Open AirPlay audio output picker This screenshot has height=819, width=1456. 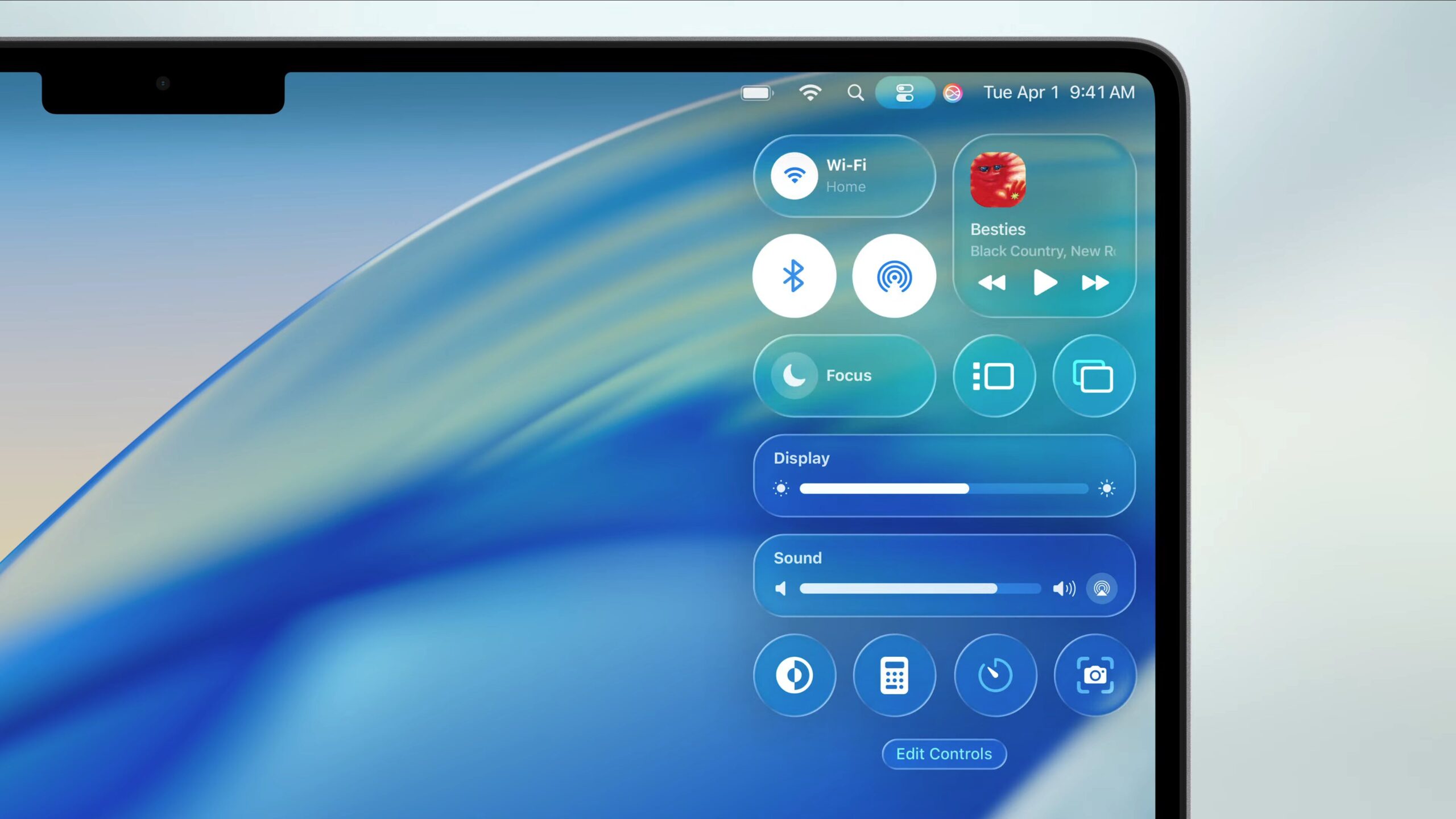tap(1102, 588)
